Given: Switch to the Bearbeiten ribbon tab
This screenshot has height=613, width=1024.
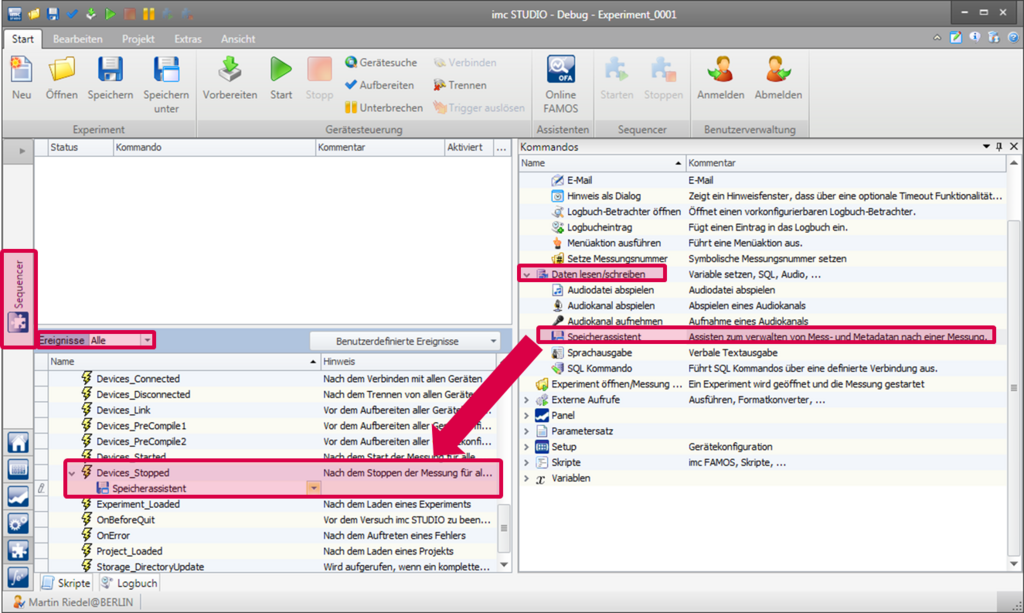Looking at the screenshot, I should tap(77, 39).
